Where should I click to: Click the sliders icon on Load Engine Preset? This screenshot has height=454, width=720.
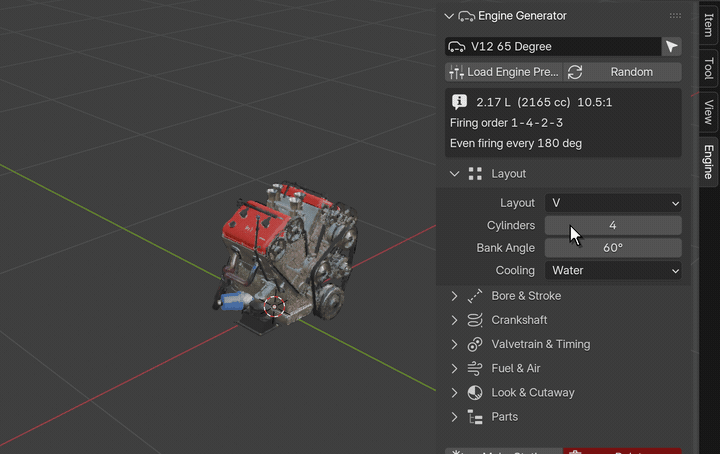456,72
